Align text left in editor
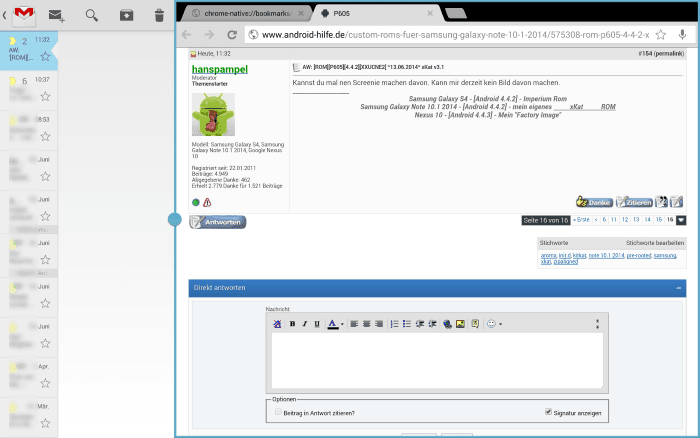 [x=354, y=324]
